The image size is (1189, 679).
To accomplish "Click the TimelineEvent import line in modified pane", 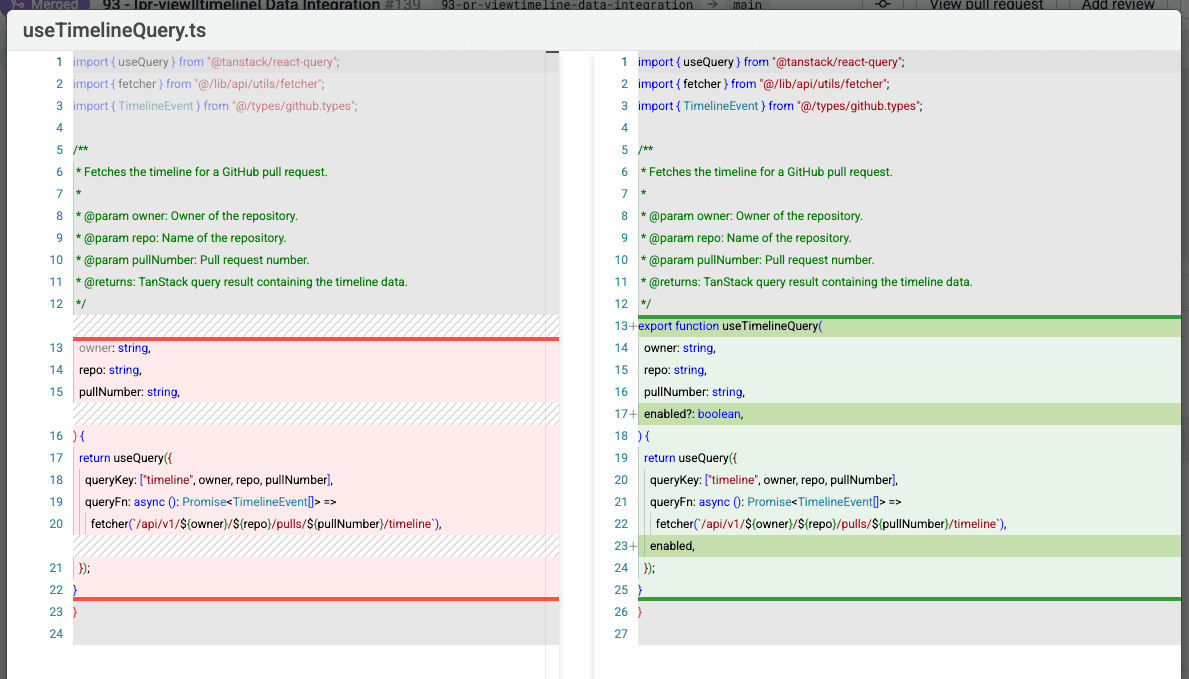I will click(780, 106).
